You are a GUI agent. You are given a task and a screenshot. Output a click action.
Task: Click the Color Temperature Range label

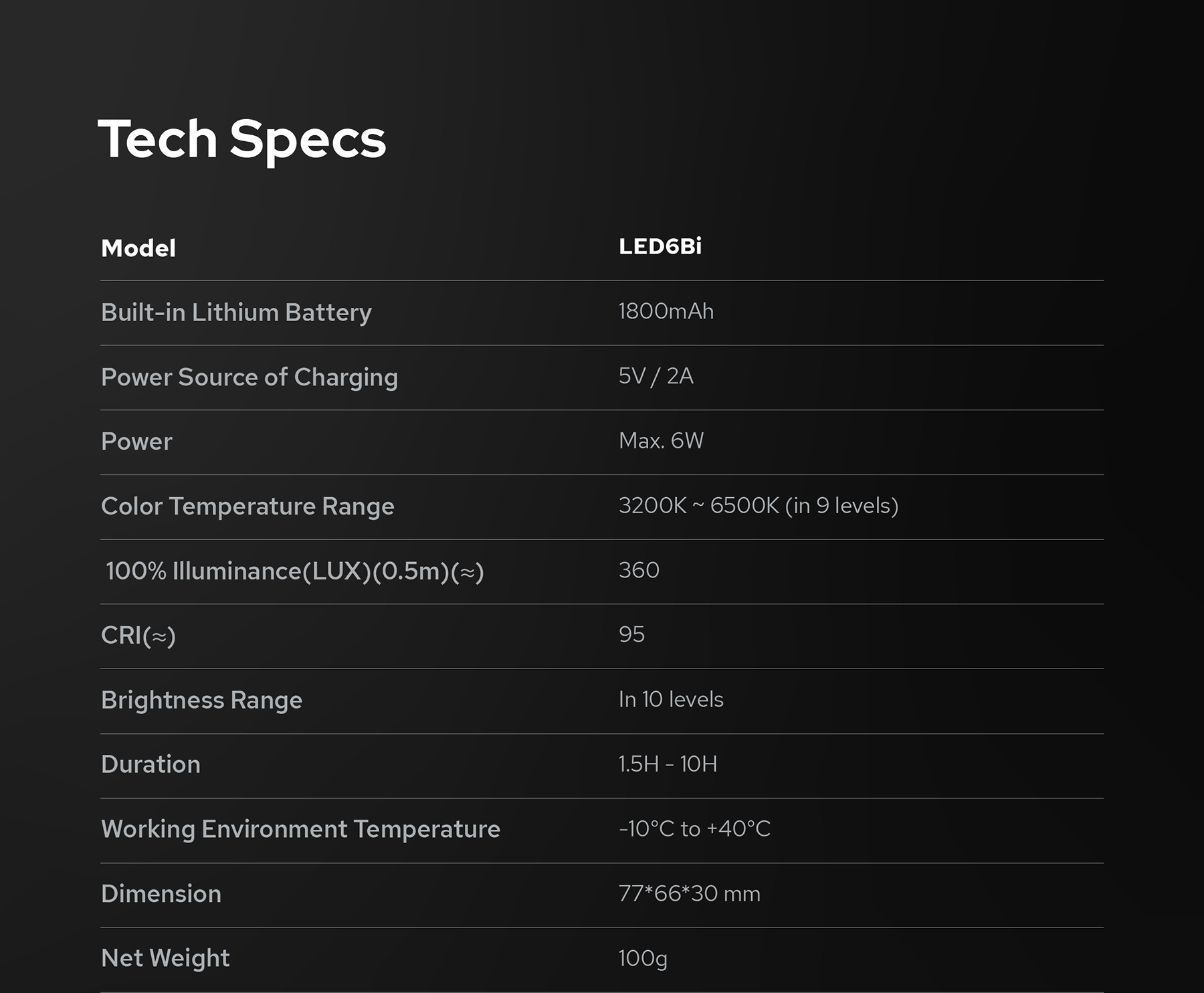pyautogui.click(x=247, y=507)
